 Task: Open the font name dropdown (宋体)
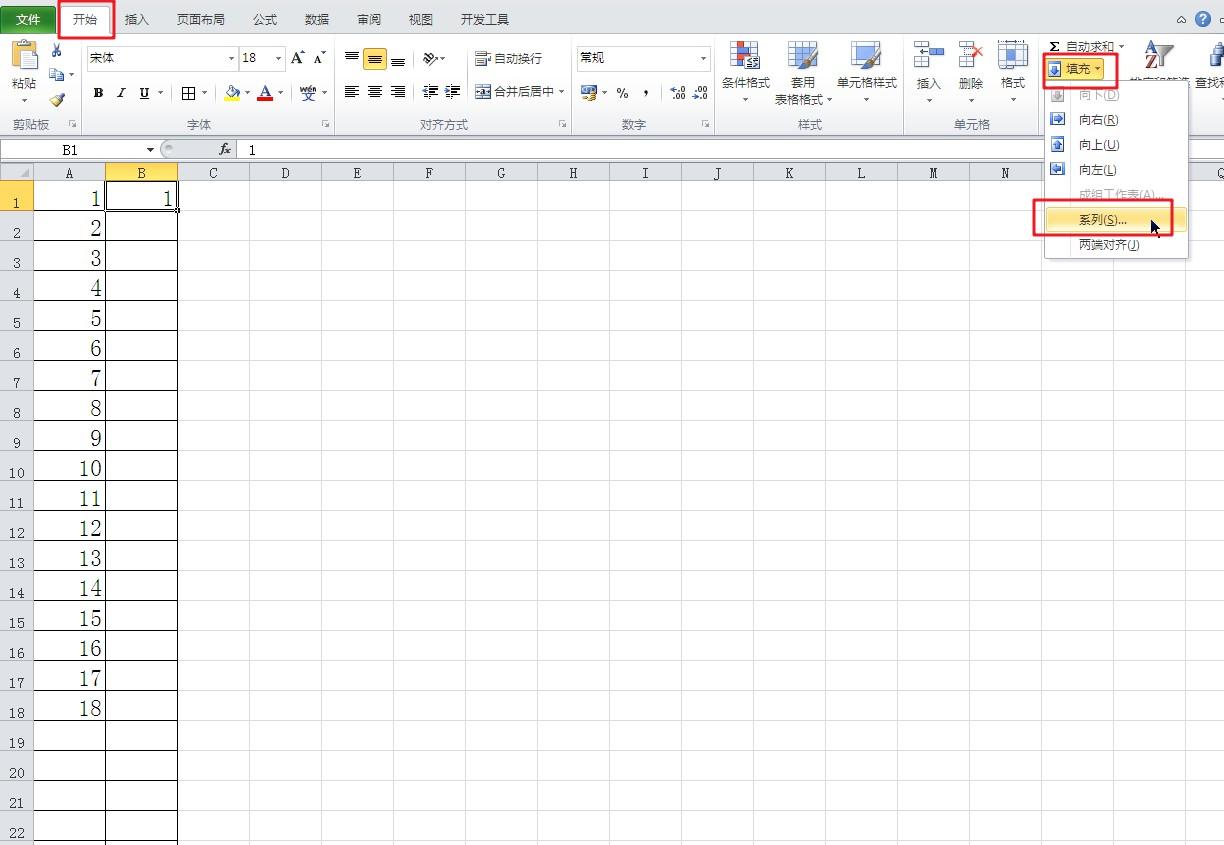[x=231, y=58]
